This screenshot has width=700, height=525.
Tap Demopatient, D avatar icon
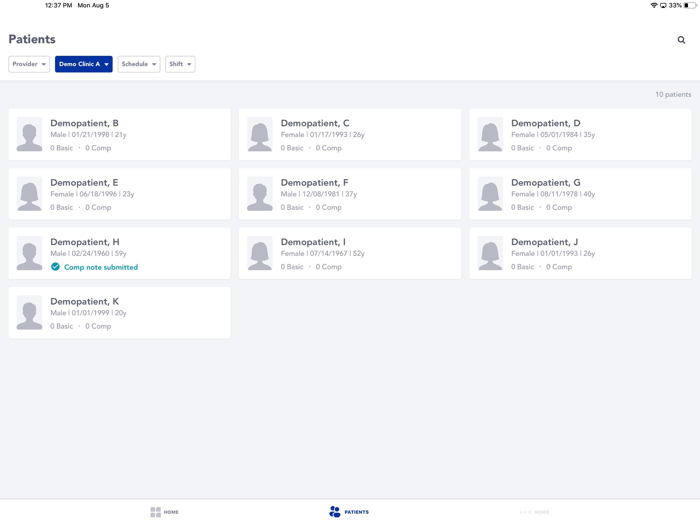(490, 134)
